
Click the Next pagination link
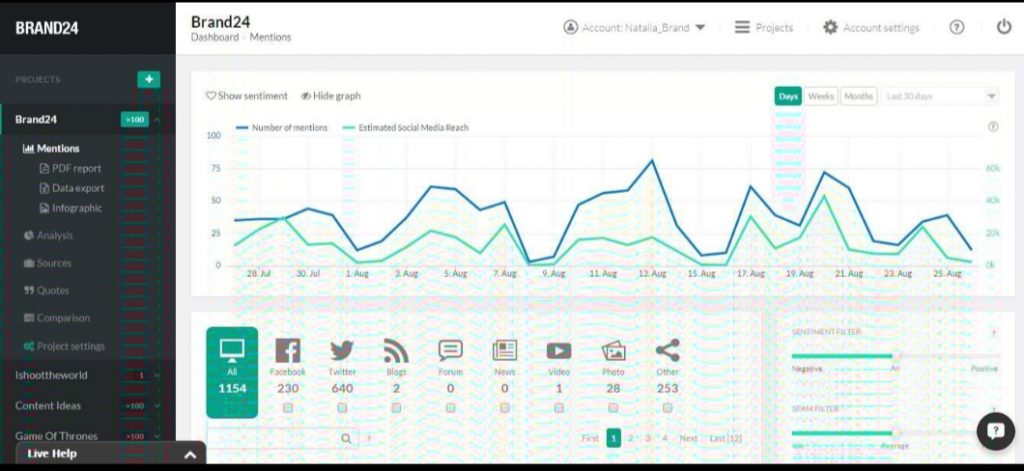(688, 438)
